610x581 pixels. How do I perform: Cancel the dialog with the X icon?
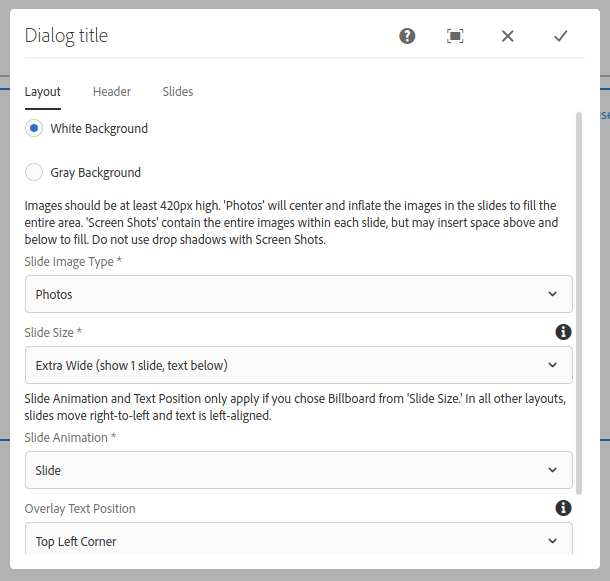point(507,36)
